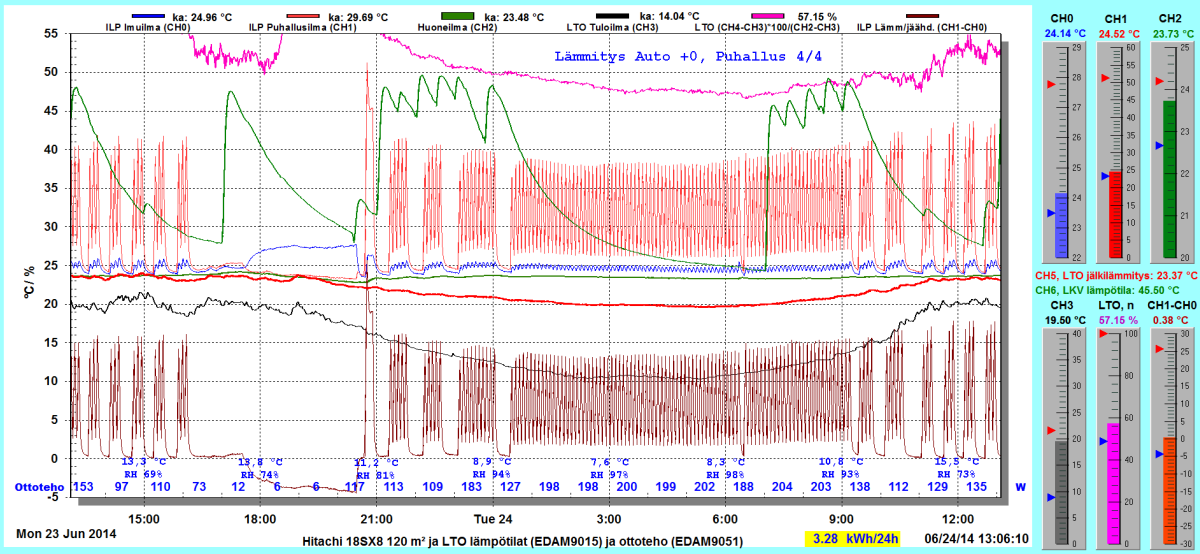Click blue min triangle on CH0 gauge
Image resolution: width=1200 pixels, height=554 pixels.
1050,213
